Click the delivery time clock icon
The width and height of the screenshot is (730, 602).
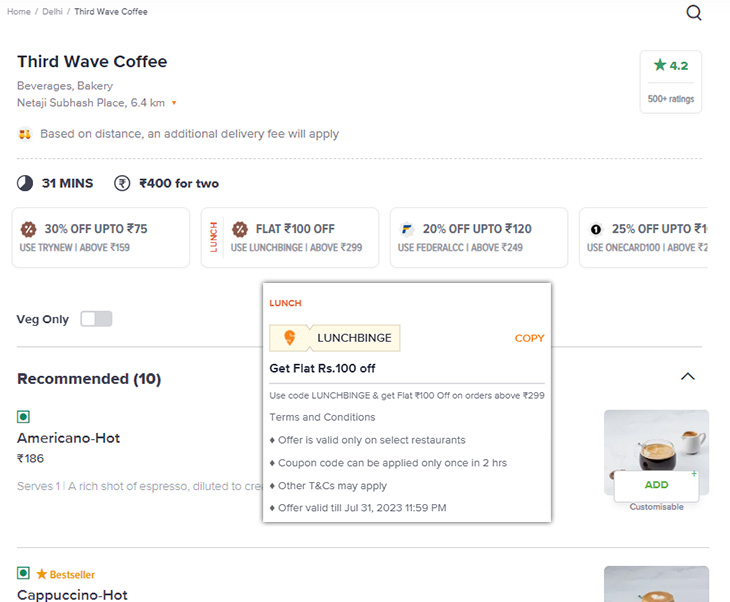25,183
